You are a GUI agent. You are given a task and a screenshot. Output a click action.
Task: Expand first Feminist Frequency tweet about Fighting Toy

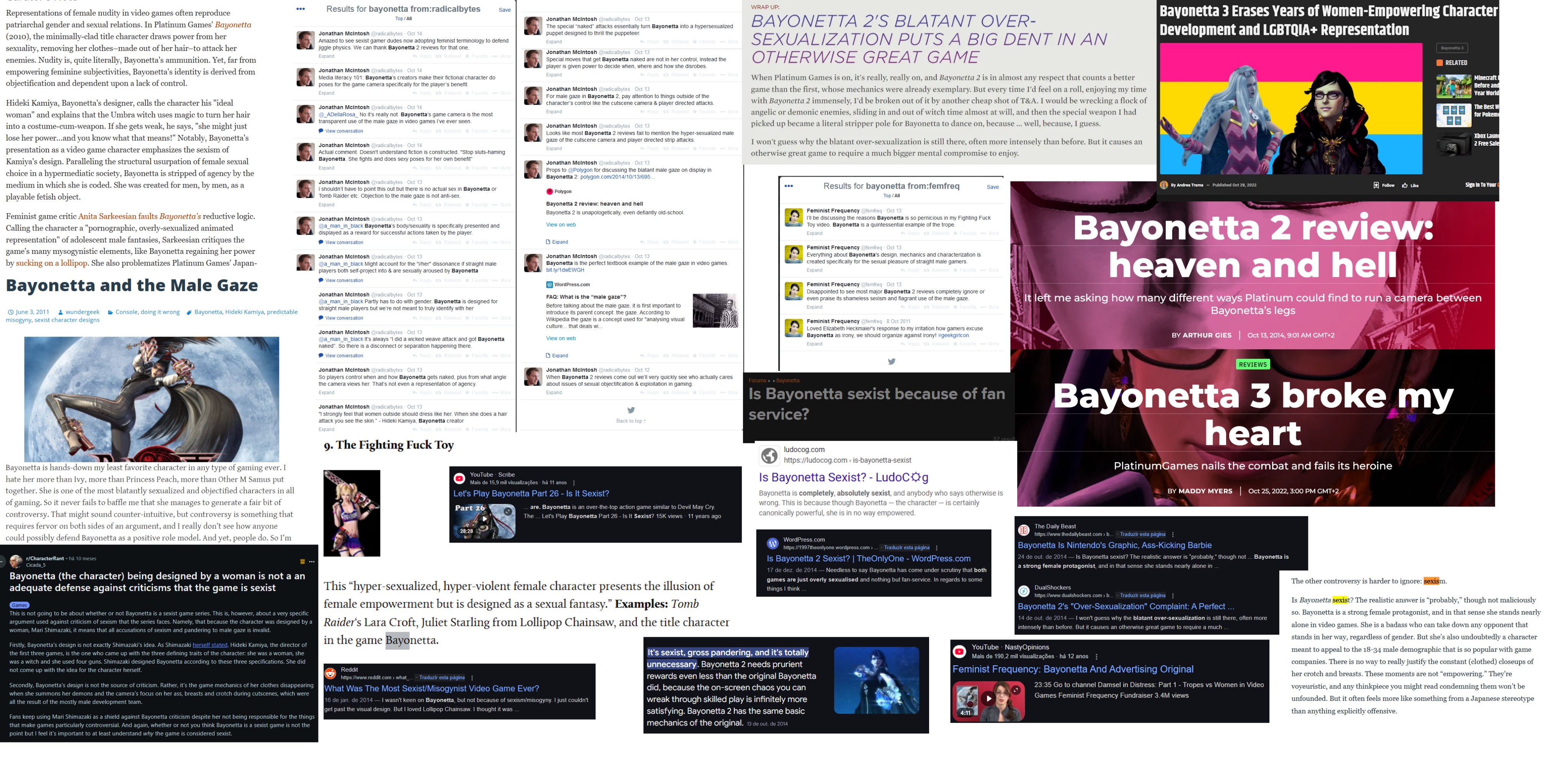coord(815,233)
